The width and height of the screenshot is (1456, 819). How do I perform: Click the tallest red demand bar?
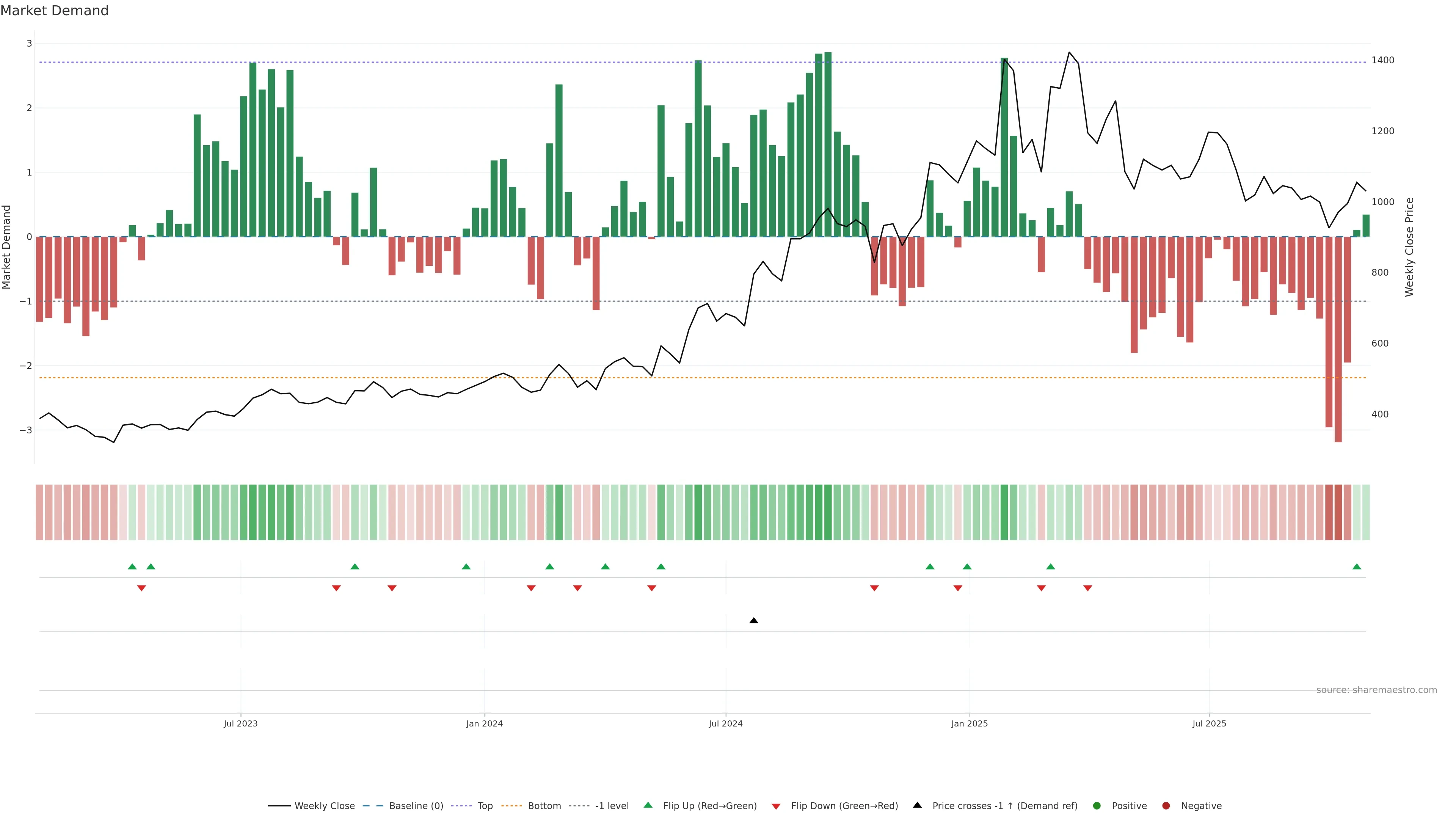(x=1338, y=339)
